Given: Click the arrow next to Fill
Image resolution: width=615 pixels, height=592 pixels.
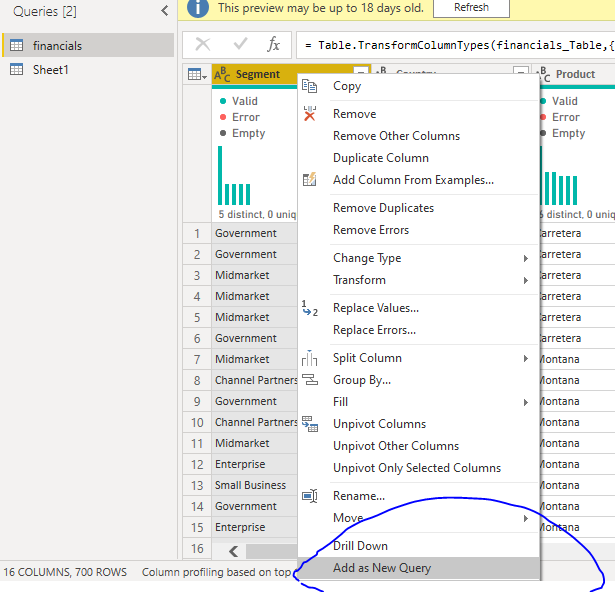Looking at the screenshot, I should [526, 402].
